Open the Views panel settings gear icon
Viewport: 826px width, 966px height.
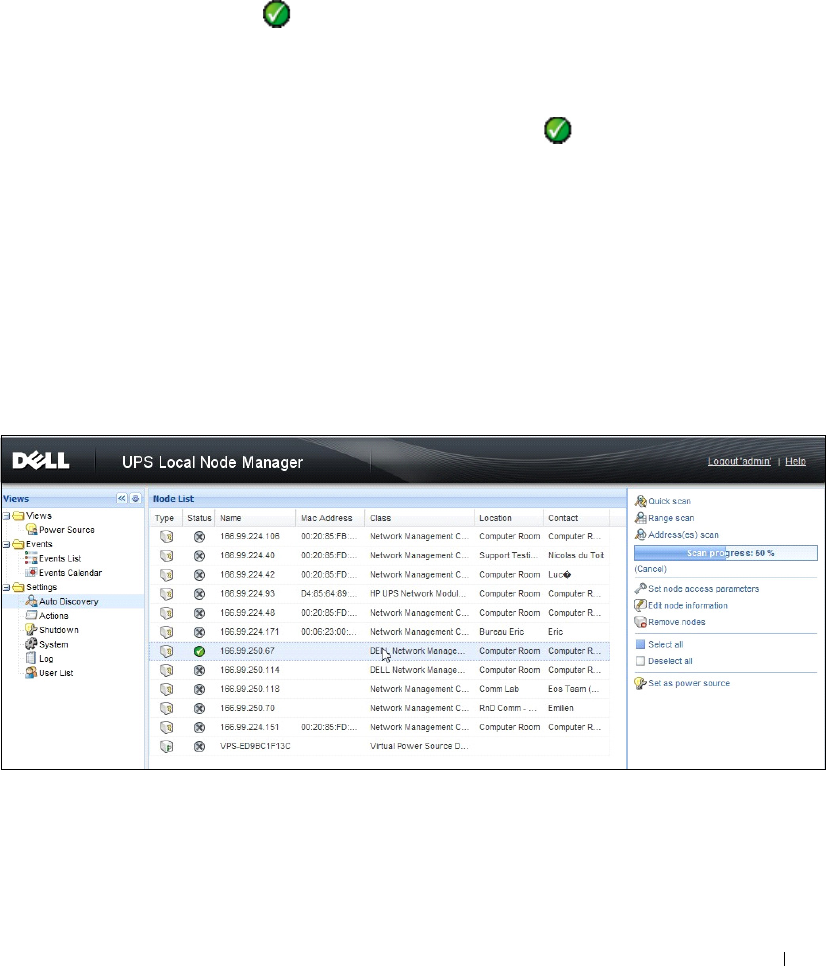(x=136, y=498)
